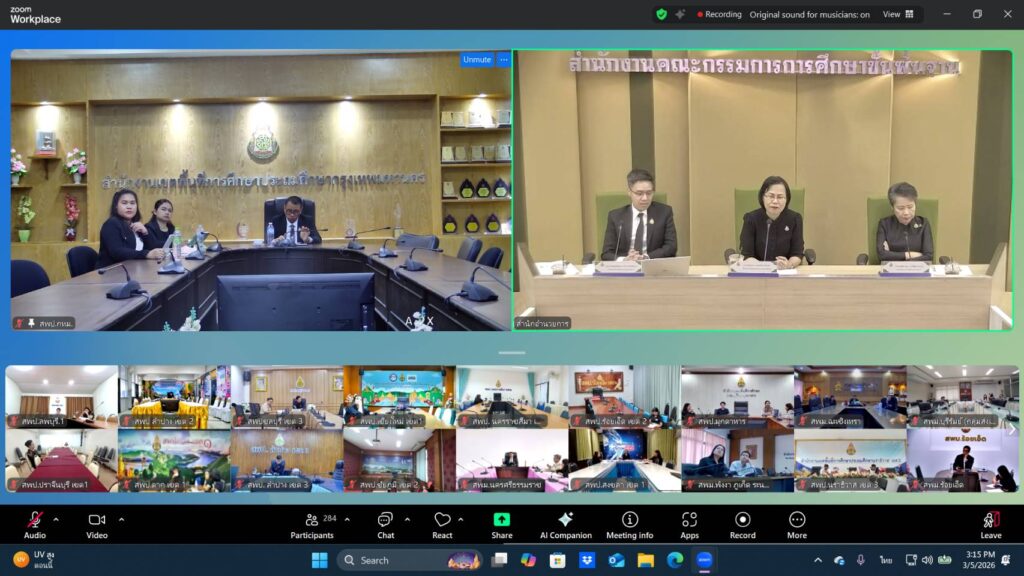
Task: Open the More menu in the toolbar
Action: point(797,524)
